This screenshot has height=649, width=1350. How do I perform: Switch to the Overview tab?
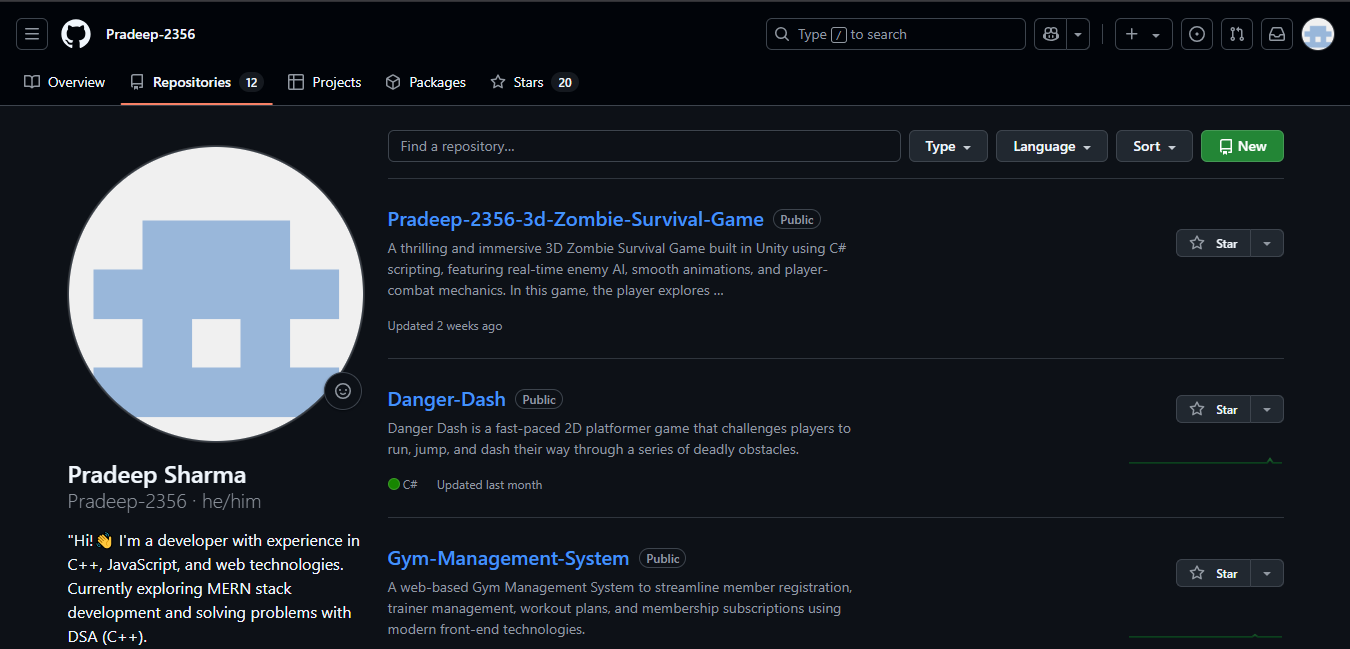(65, 82)
